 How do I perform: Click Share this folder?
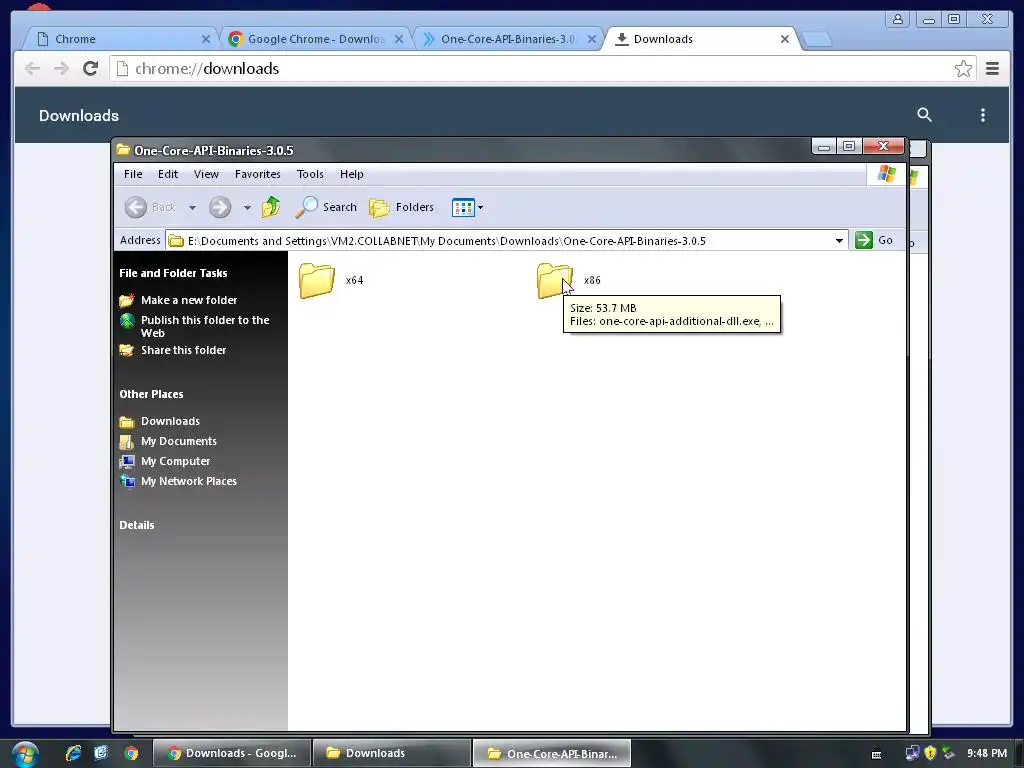coord(184,350)
